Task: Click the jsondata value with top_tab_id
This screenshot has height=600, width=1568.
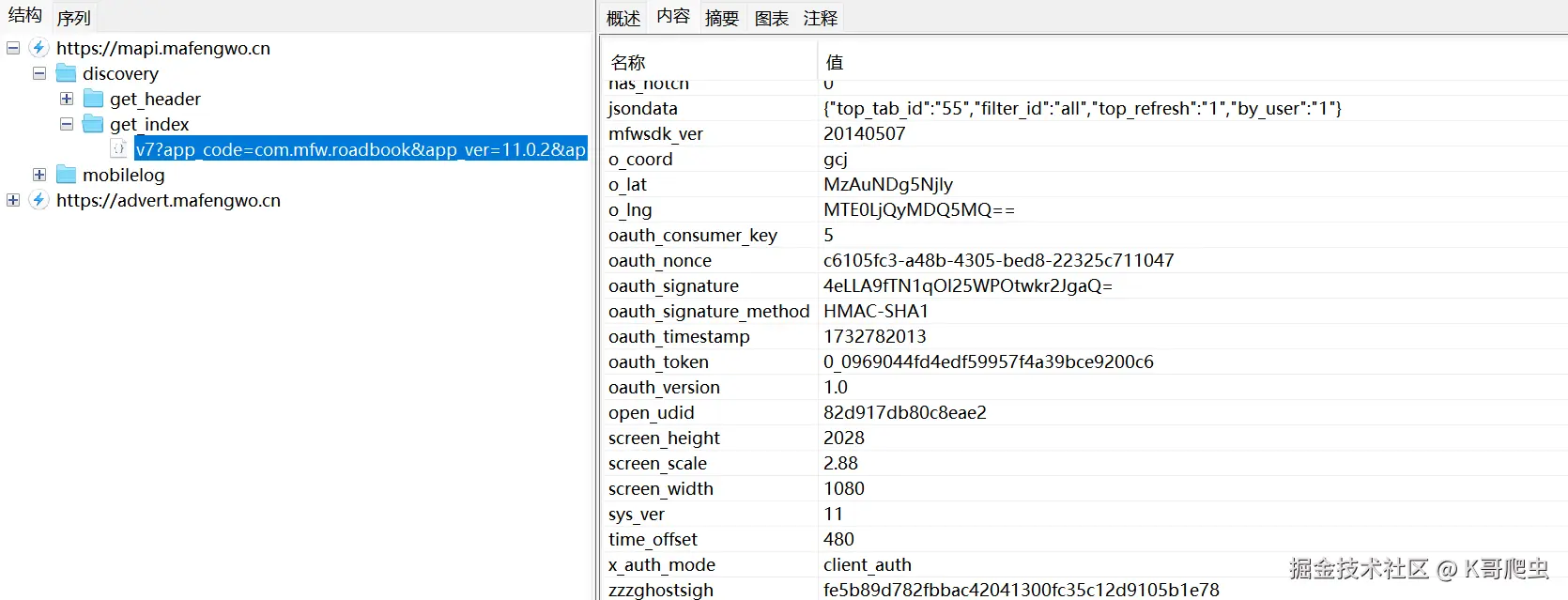Action: coord(1083,108)
